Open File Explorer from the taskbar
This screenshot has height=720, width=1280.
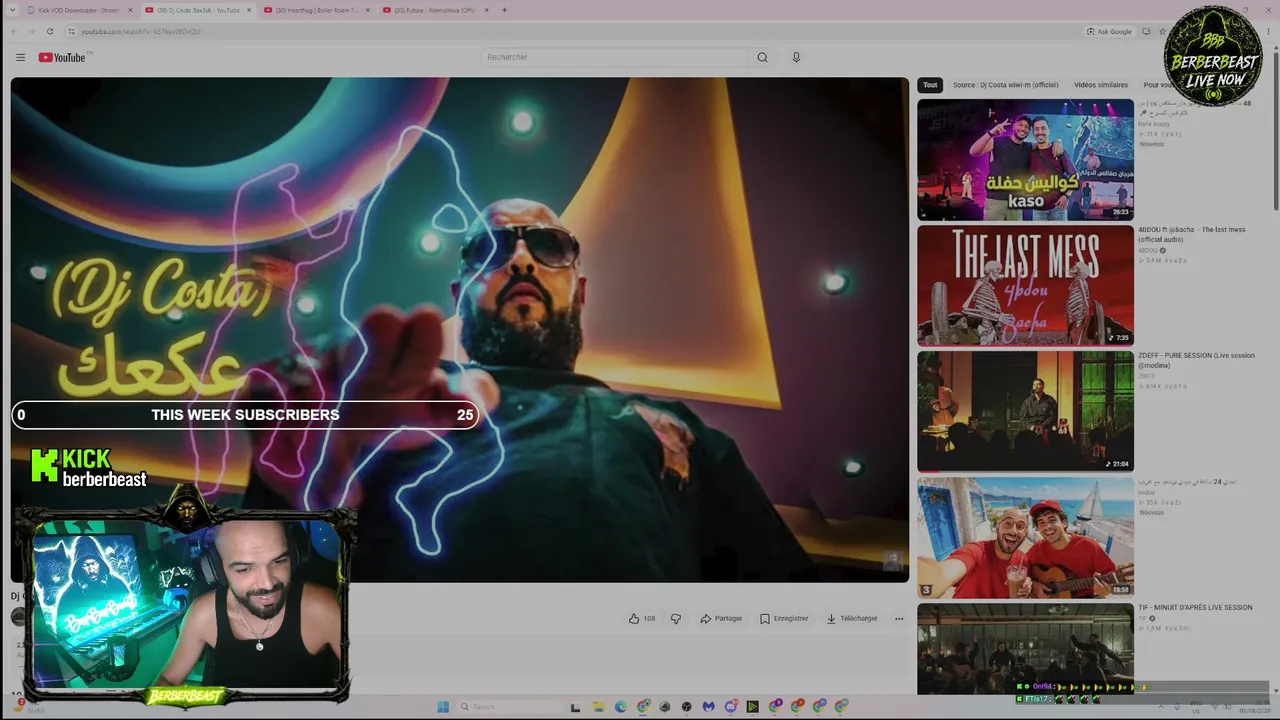click(598, 707)
